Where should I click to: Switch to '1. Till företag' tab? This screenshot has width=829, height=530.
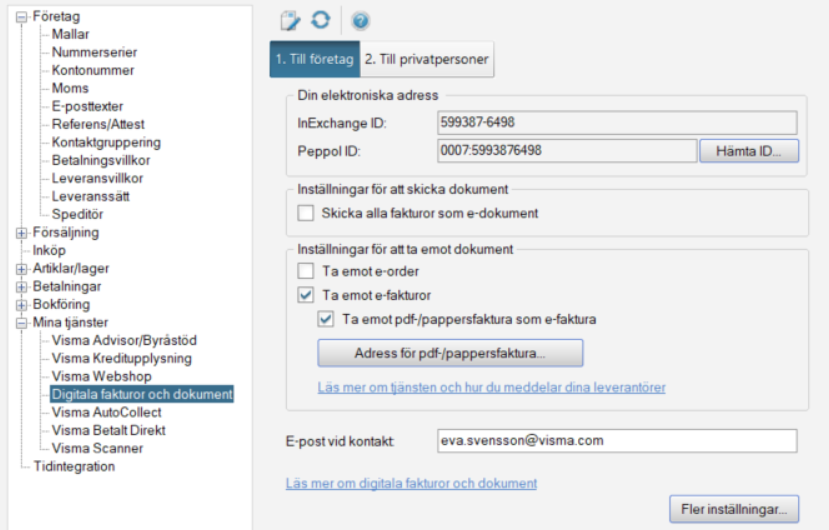315,59
